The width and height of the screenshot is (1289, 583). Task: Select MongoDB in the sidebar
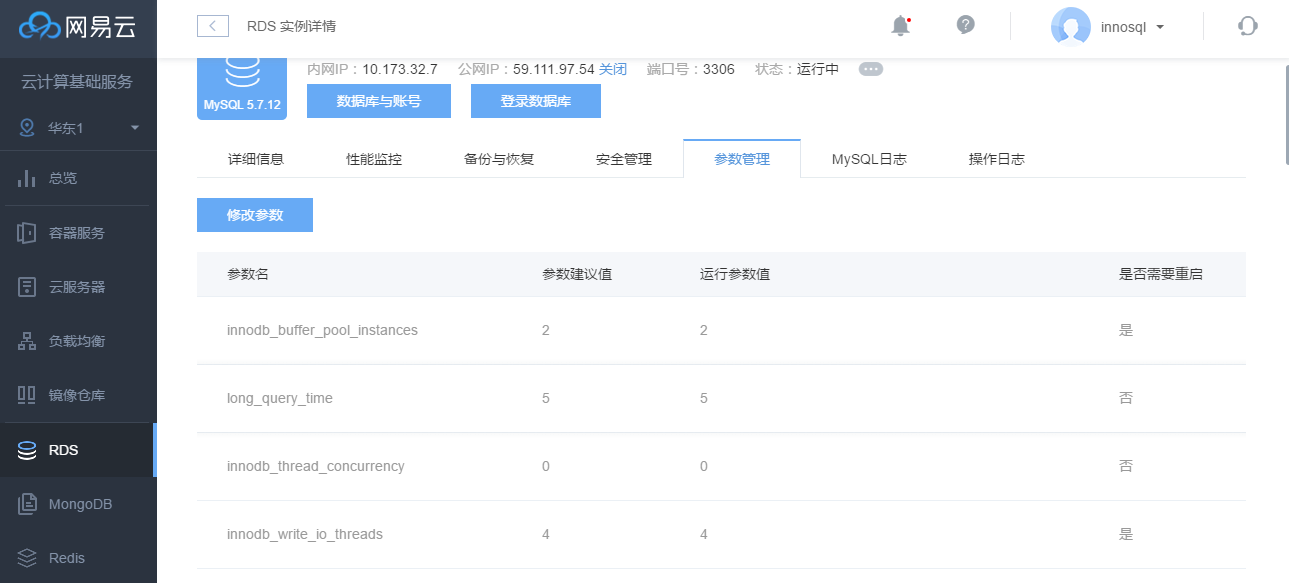click(x=78, y=503)
